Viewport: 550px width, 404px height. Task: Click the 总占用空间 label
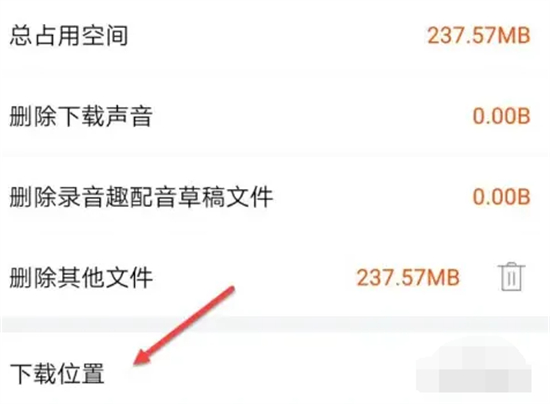(x=69, y=35)
